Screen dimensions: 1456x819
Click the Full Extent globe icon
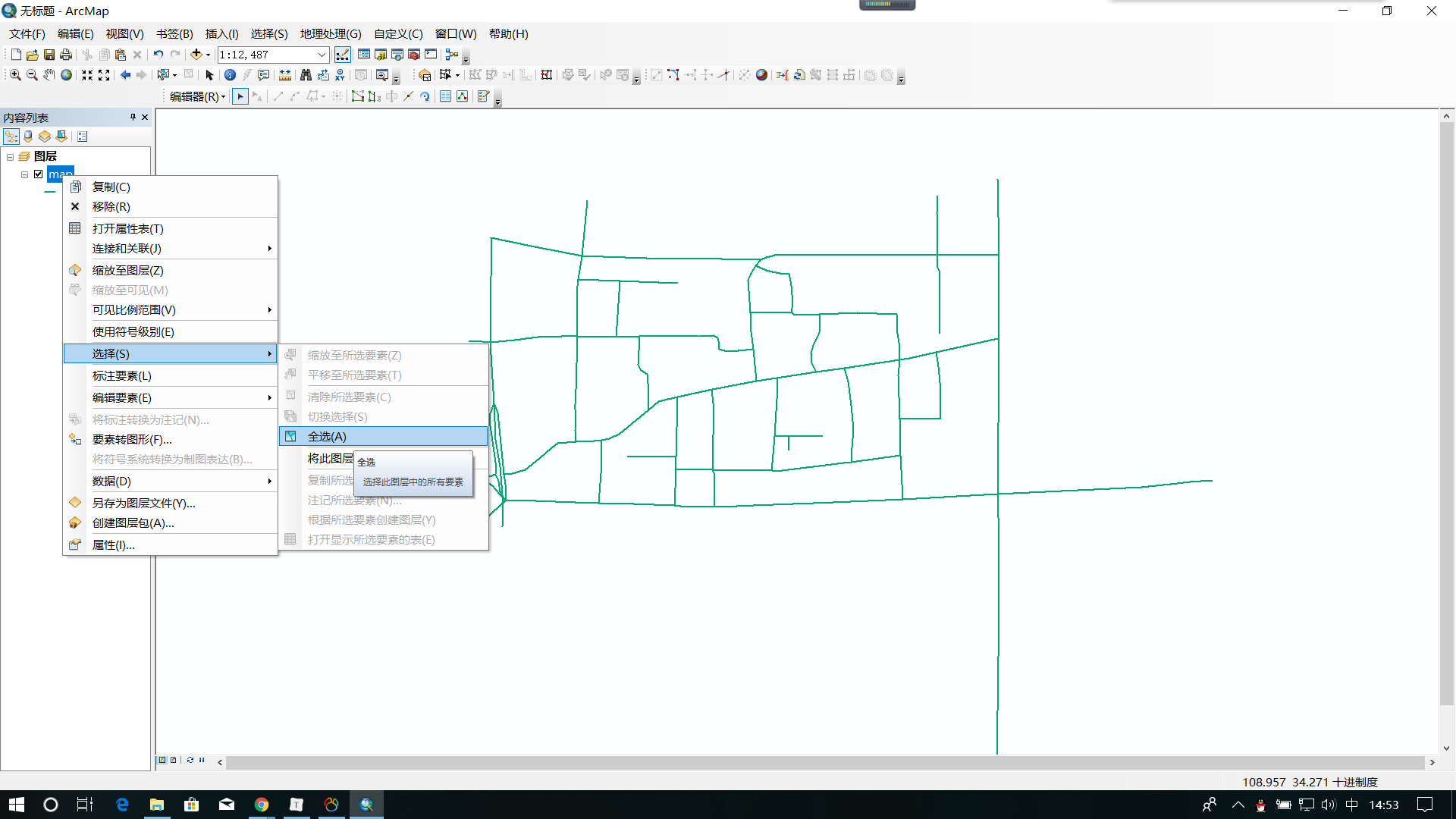coord(67,75)
